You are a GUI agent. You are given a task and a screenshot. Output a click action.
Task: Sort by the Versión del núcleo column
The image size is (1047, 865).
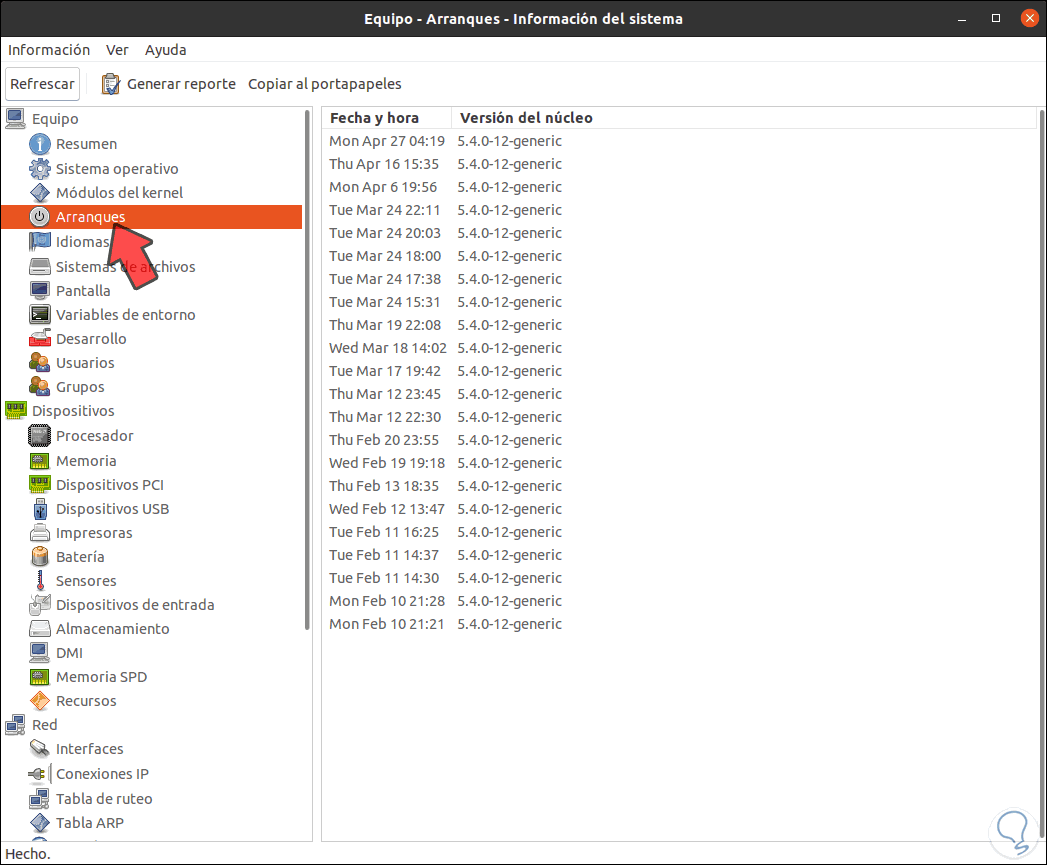click(x=743, y=118)
